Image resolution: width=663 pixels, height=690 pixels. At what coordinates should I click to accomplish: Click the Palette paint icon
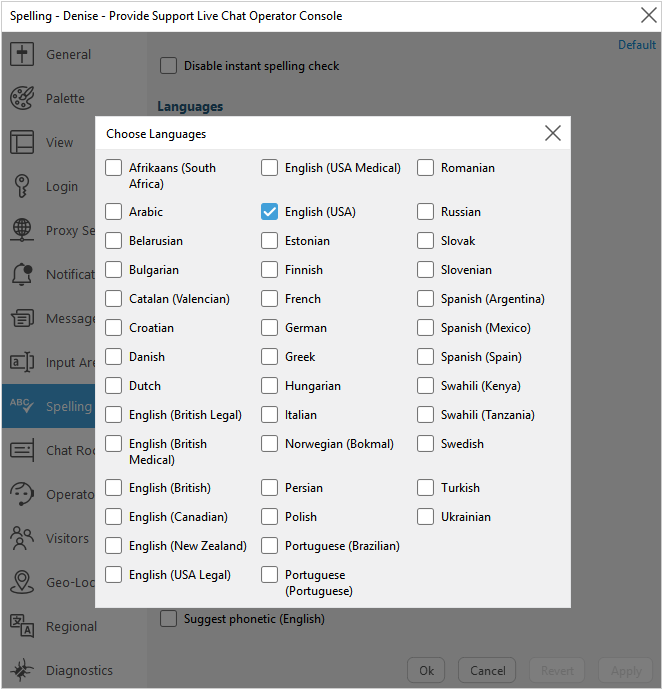(x=22, y=98)
